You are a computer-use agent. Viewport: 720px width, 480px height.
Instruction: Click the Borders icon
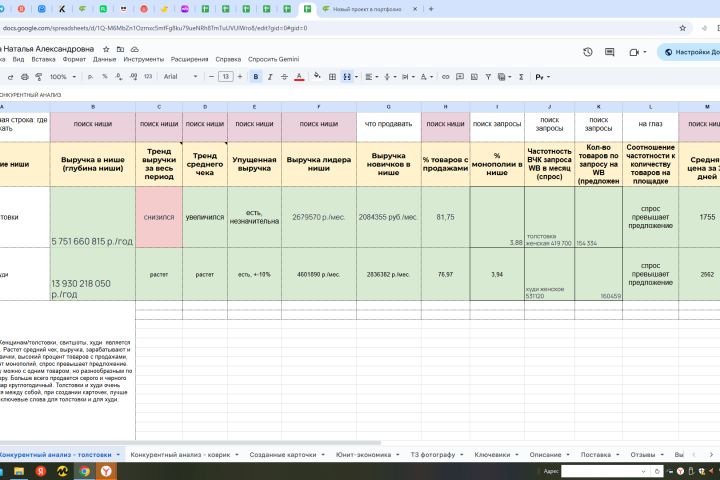pos(332,77)
